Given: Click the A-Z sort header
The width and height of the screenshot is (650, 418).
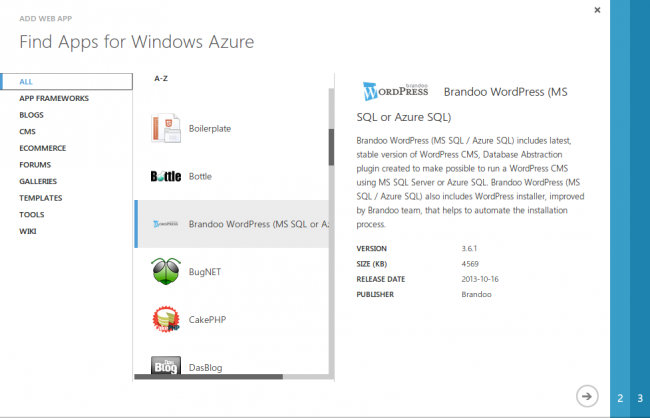Looking at the screenshot, I should pyautogui.click(x=161, y=78).
